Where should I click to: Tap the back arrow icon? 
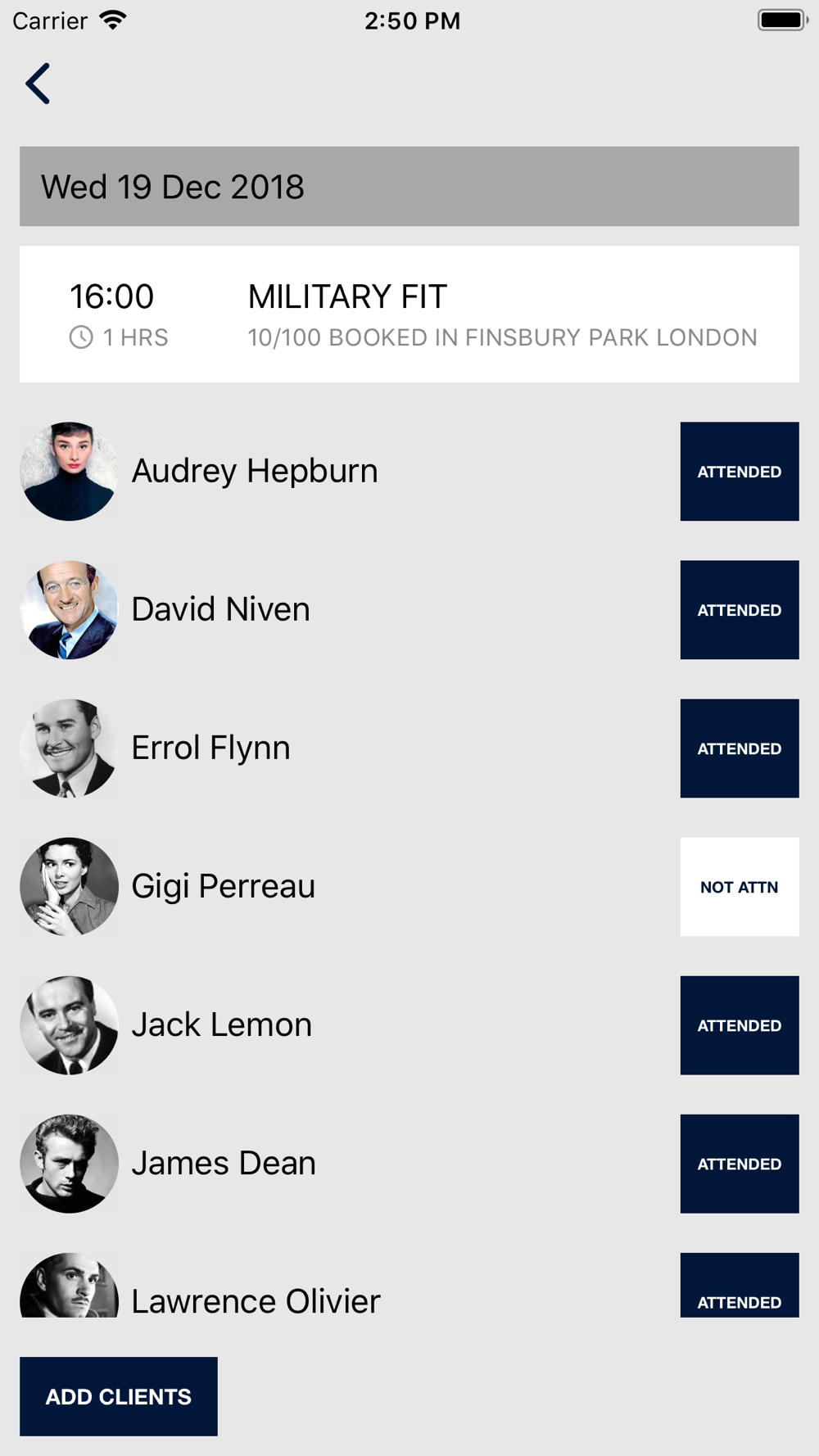[38, 84]
